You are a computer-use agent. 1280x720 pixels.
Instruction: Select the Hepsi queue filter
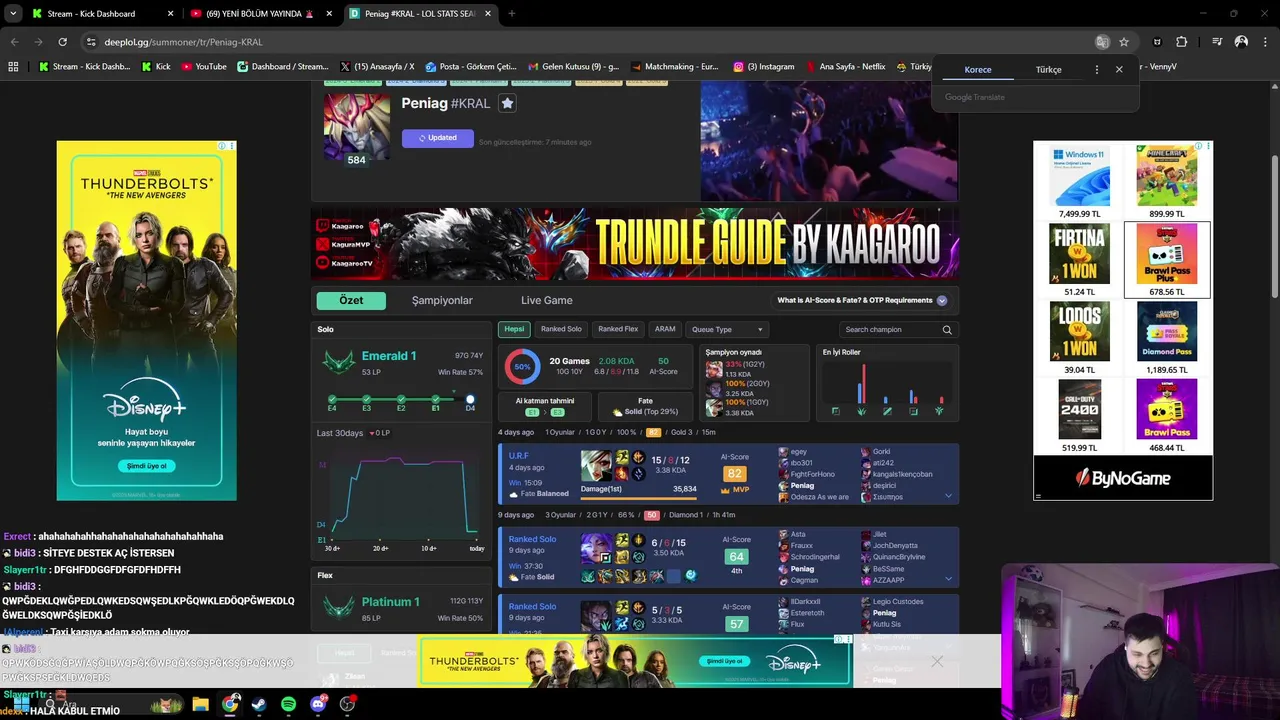click(x=514, y=329)
